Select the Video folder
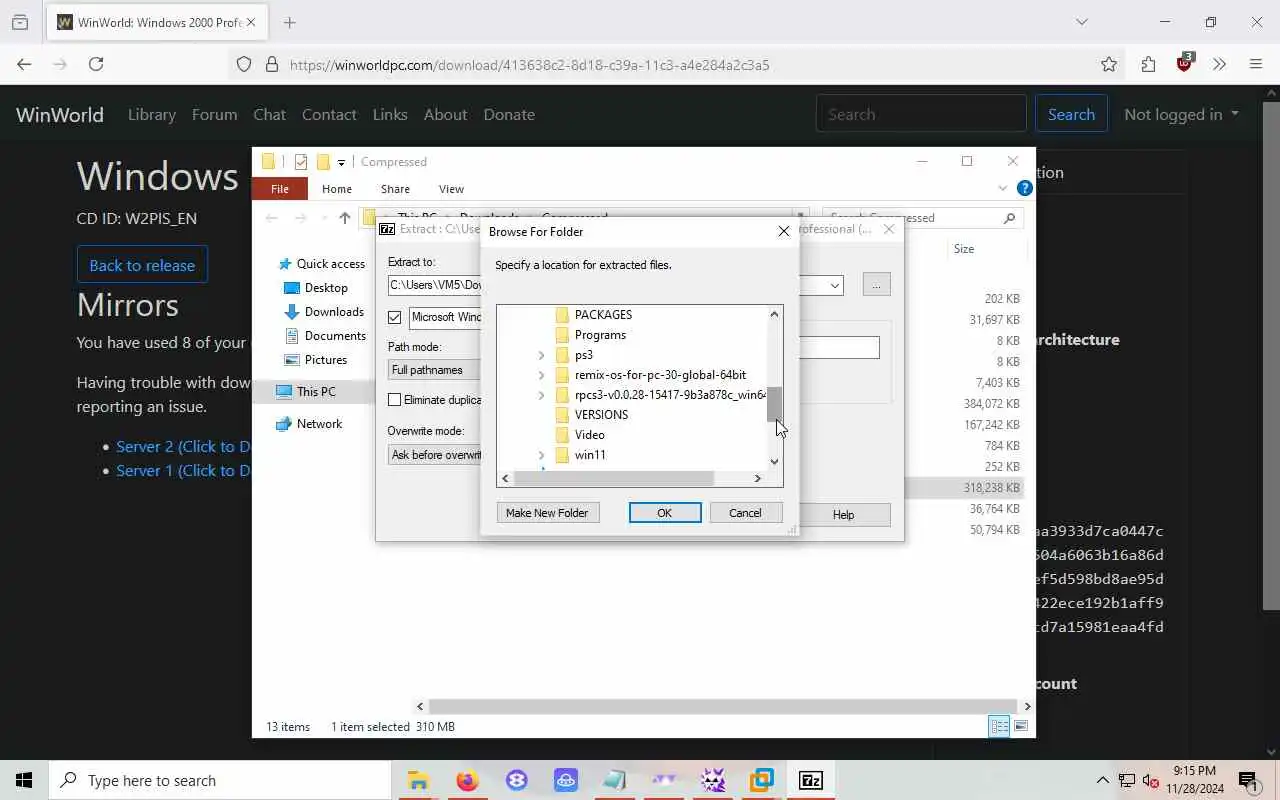Screen dimensions: 1280x800 (x=589, y=435)
